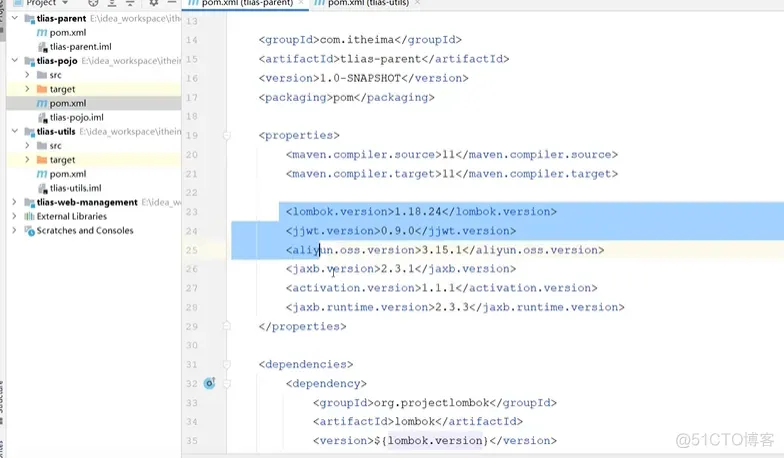The width and height of the screenshot is (784, 458).
Task: Click orange target folder icon under tlias-pojo
Action: (42, 89)
